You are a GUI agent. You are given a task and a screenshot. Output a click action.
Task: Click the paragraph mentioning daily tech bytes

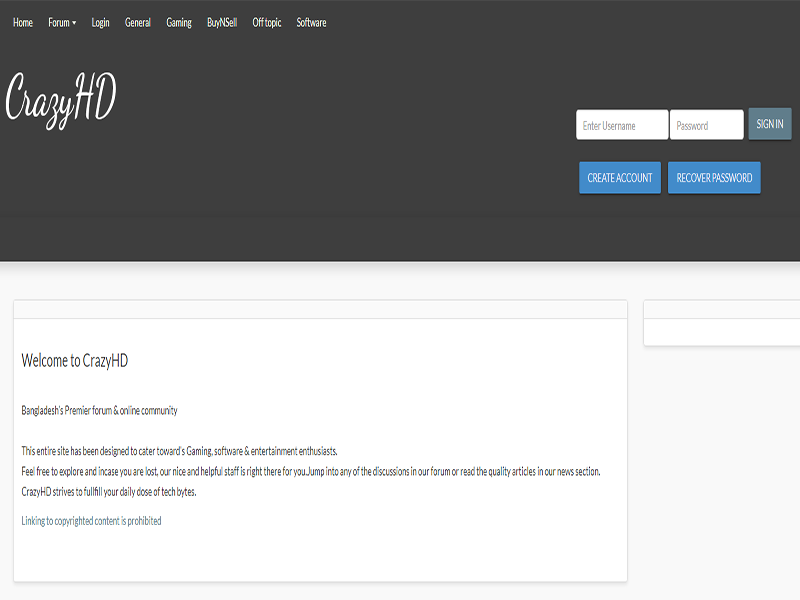point(109,492)
